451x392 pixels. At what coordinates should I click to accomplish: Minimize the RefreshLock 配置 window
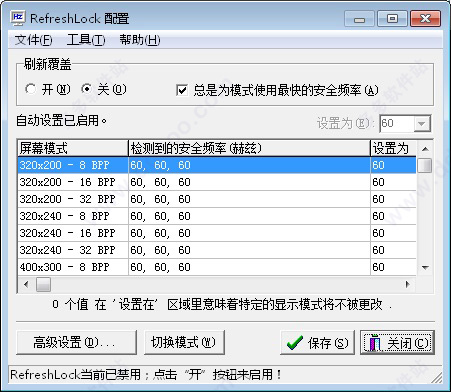click(x=359, y=19)
